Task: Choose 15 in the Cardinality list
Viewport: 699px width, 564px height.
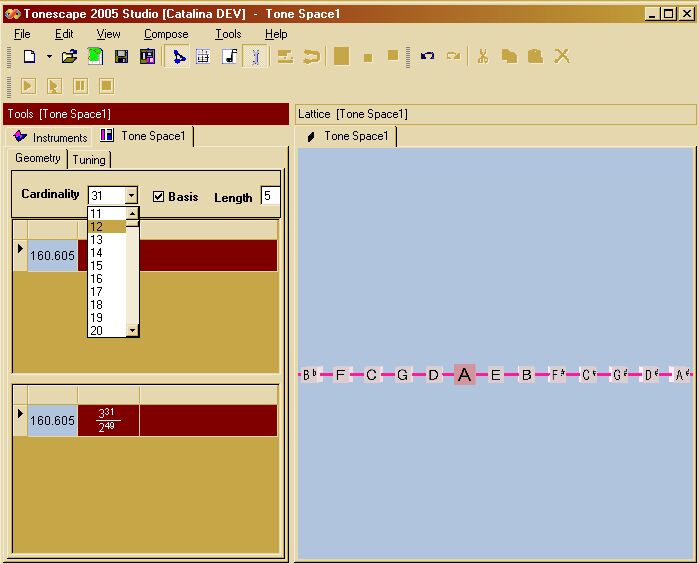Action: click(x=107, y=265)
